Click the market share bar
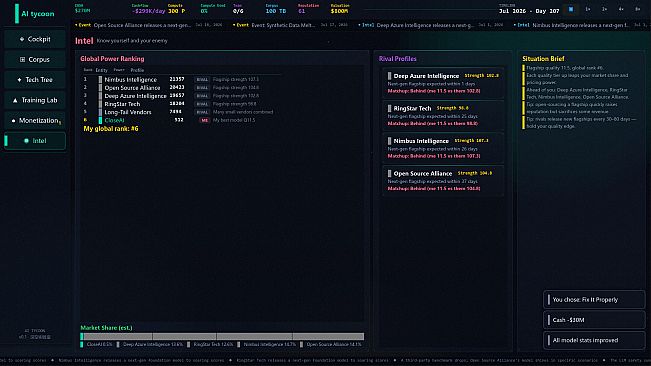 click(222, 336)
